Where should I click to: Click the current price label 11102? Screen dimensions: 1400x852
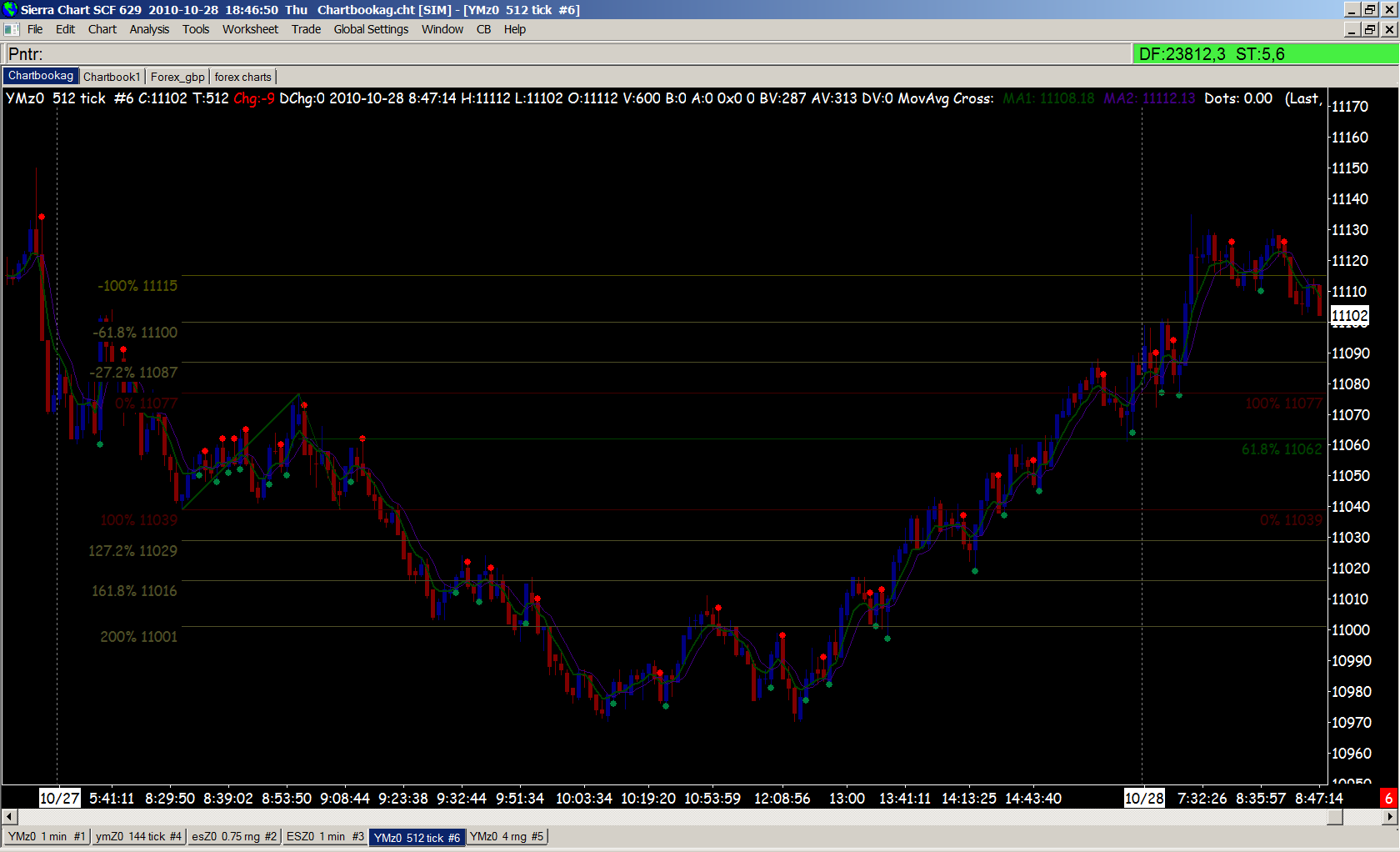(1350, 315)
